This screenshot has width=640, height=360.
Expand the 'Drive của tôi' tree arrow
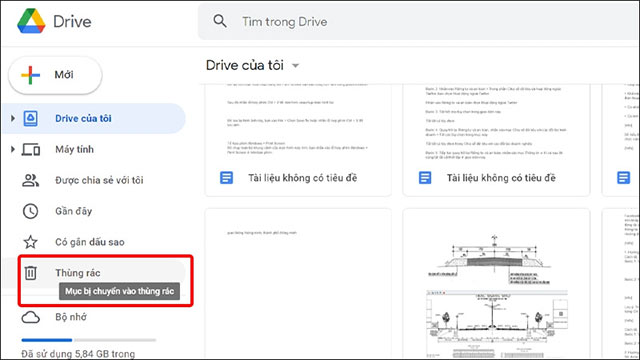pyautogui.click(x=13, y=118)
